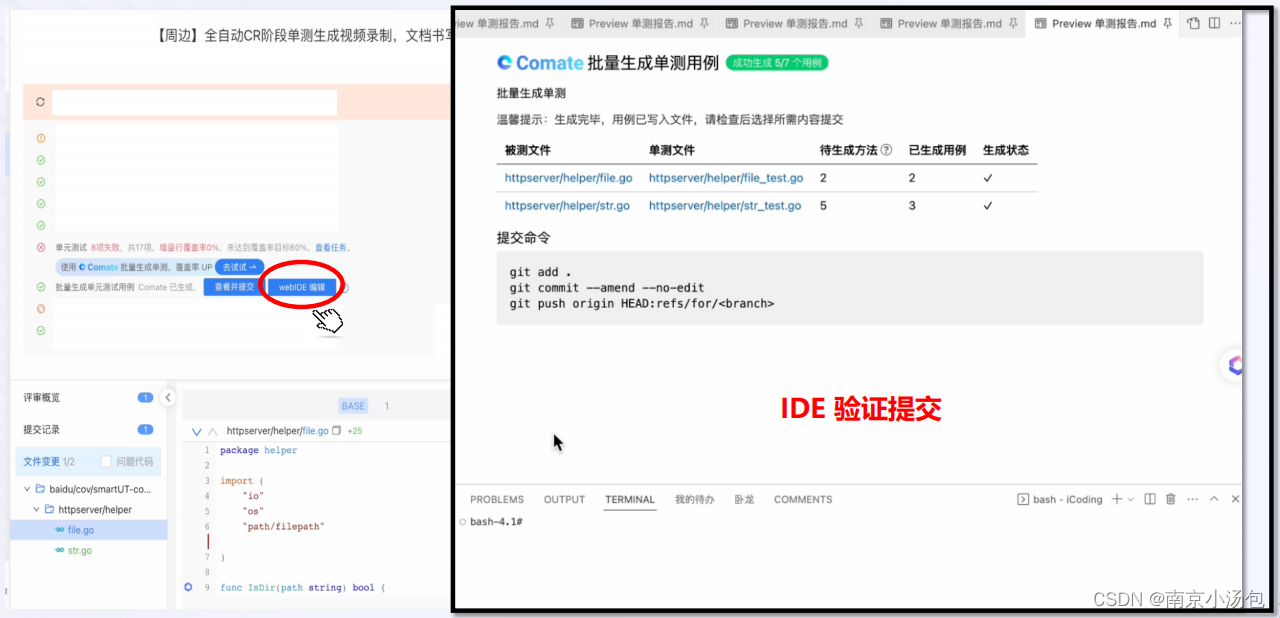Open the httpserver/helper/file_test.go link
This screenshot has height=618, width=1280.
726,178
